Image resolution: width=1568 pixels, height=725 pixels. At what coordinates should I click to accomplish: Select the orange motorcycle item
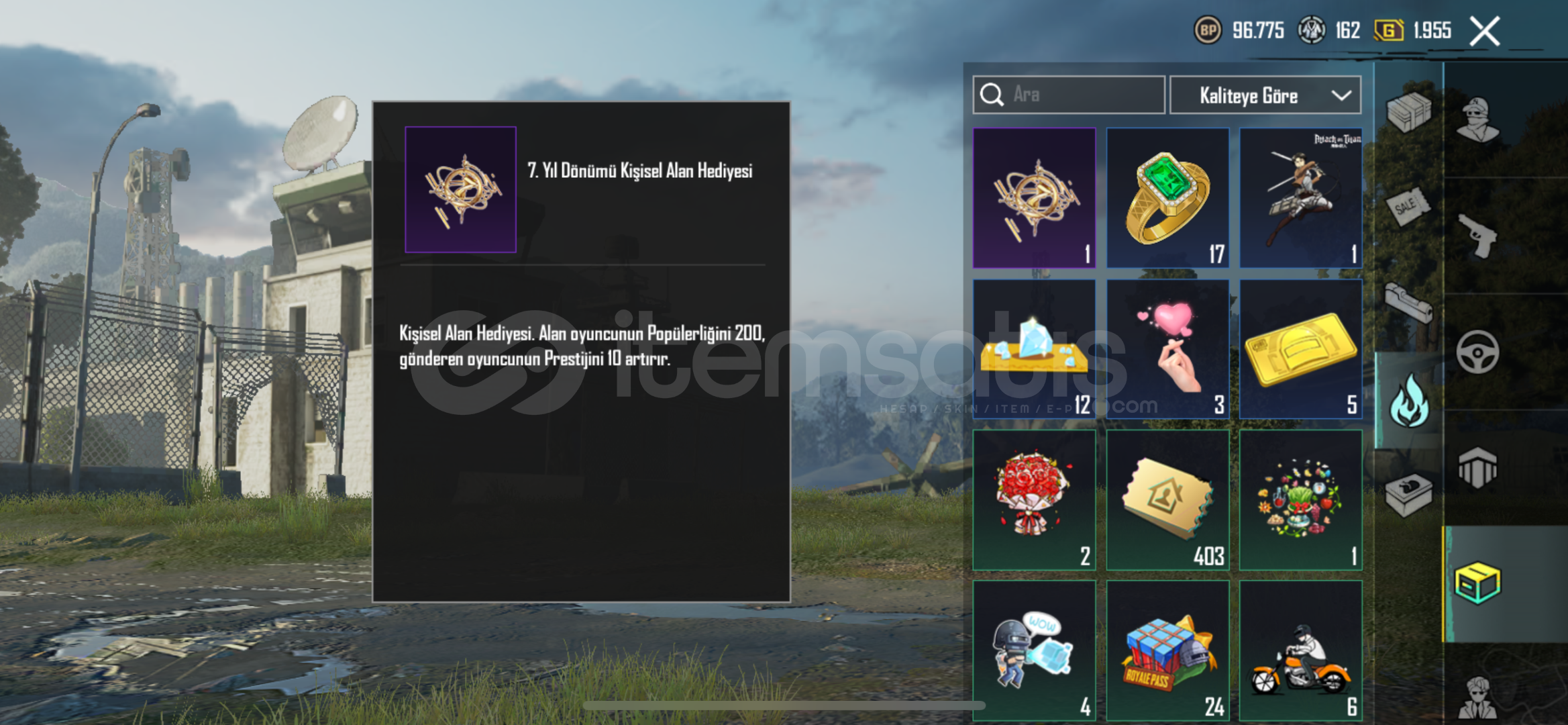pyautogui.click(x=1300, y=651)
